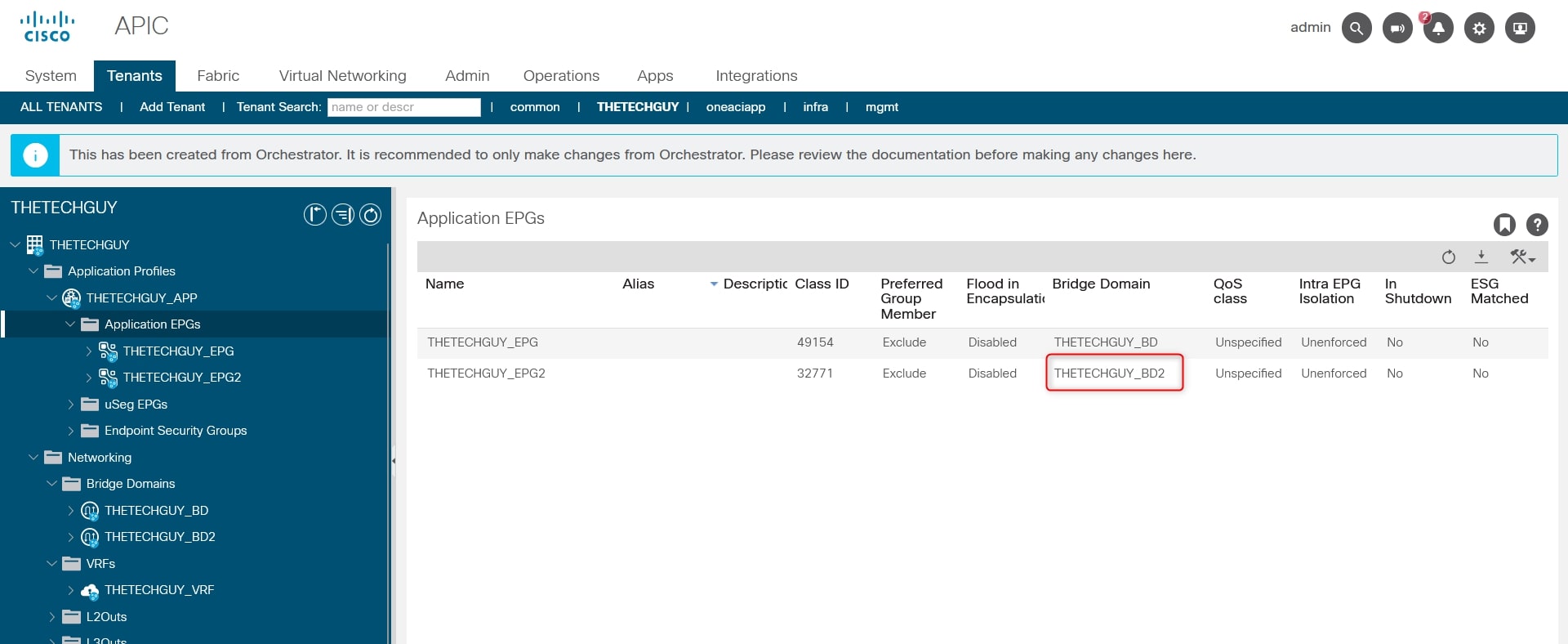1568x644 pixels.
Task: Switch to the Fabric tab
Action: [218, 76]
